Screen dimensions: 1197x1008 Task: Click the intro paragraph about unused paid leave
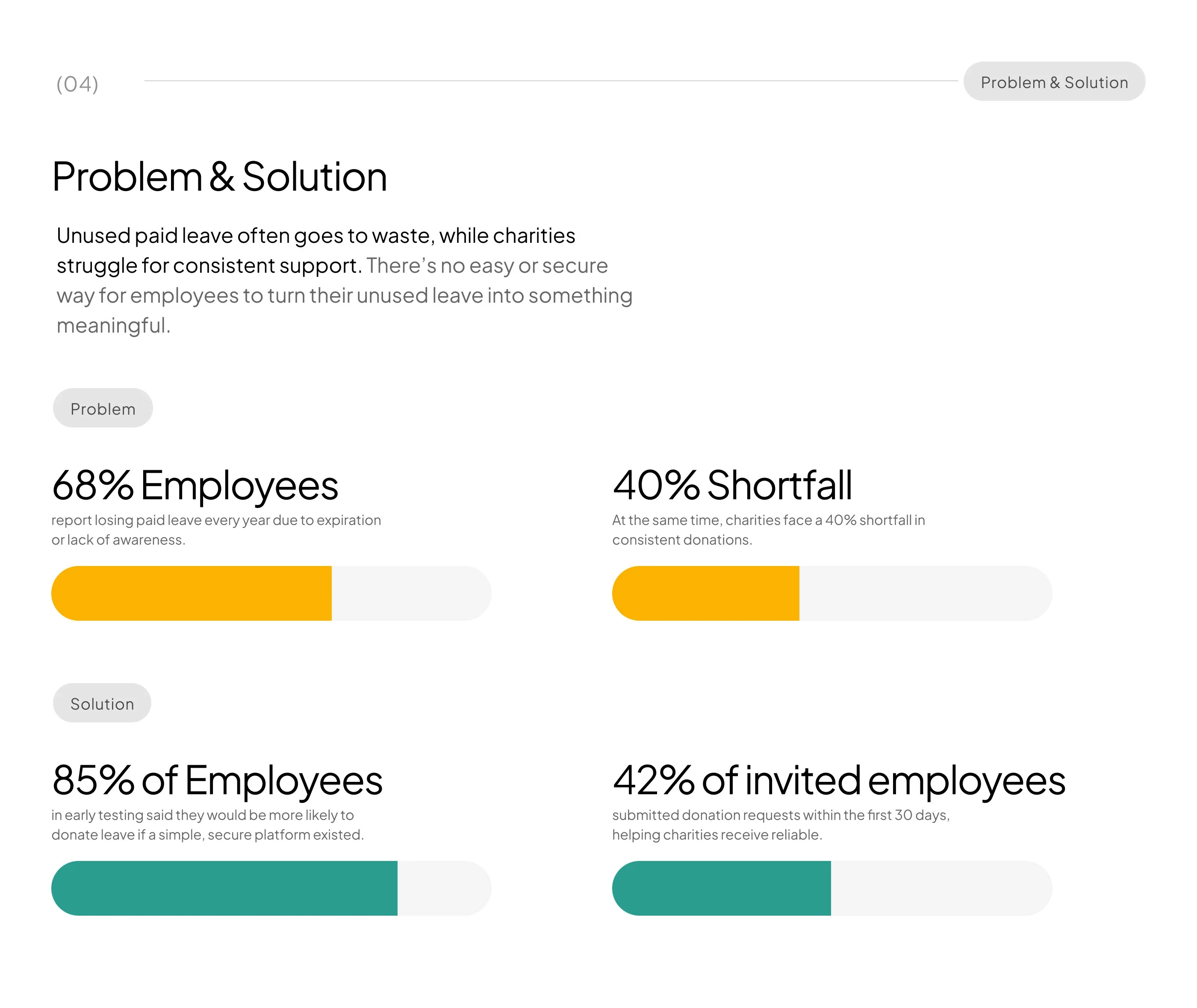pyautogui.click(x=344, y=280)
